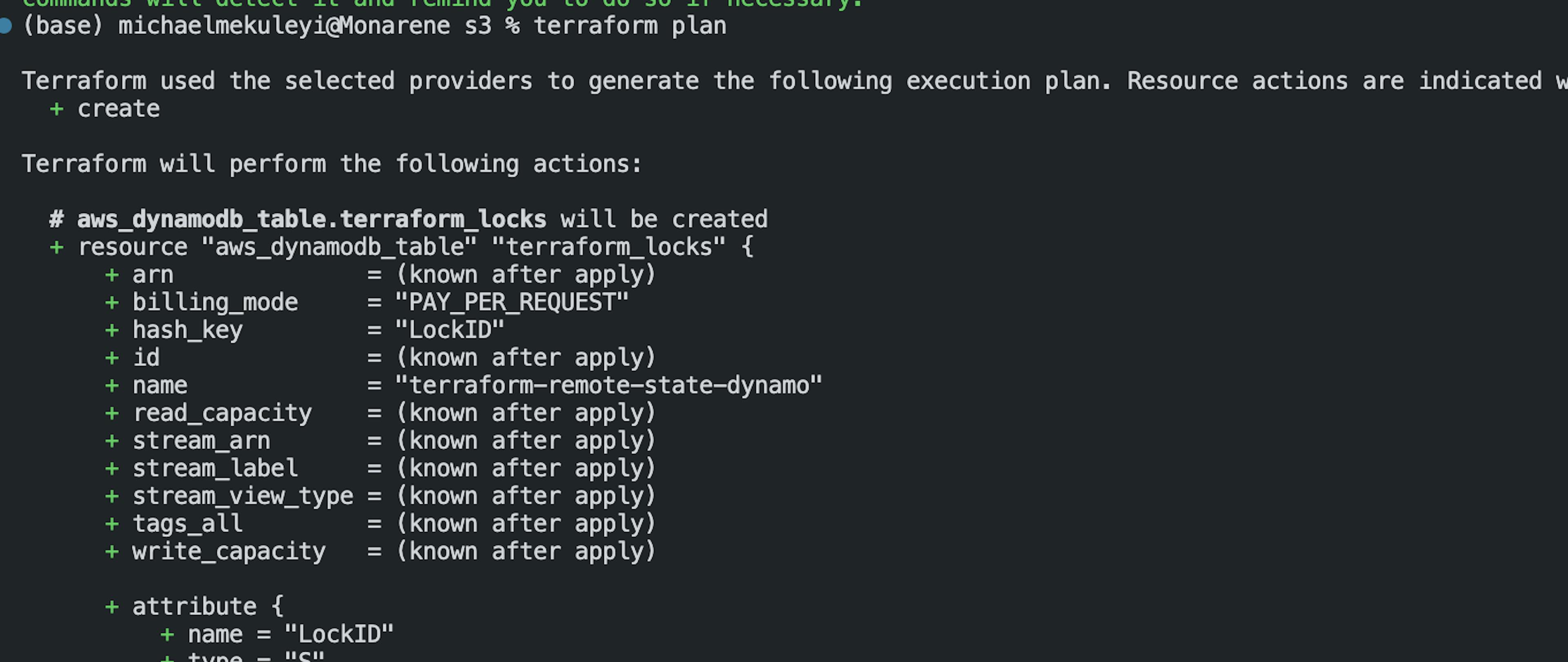Image resolution: width=1568 pixels, height=662 pixels.
Task: Click the green plus beside "create"
Action: 57,109
